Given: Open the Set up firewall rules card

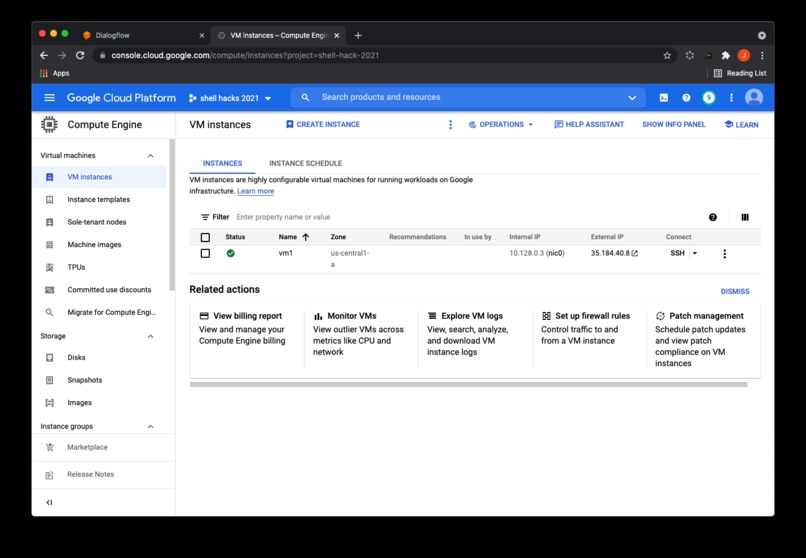Looking at the screenshot, I should pyautogui.click(x=589, y=334).
